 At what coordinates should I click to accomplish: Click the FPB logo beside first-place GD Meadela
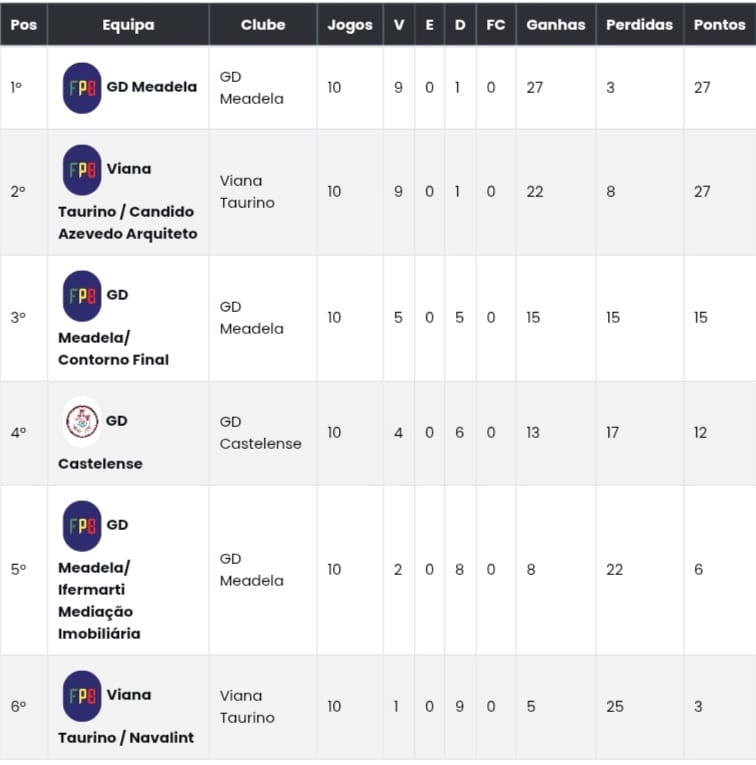point(82,88)
